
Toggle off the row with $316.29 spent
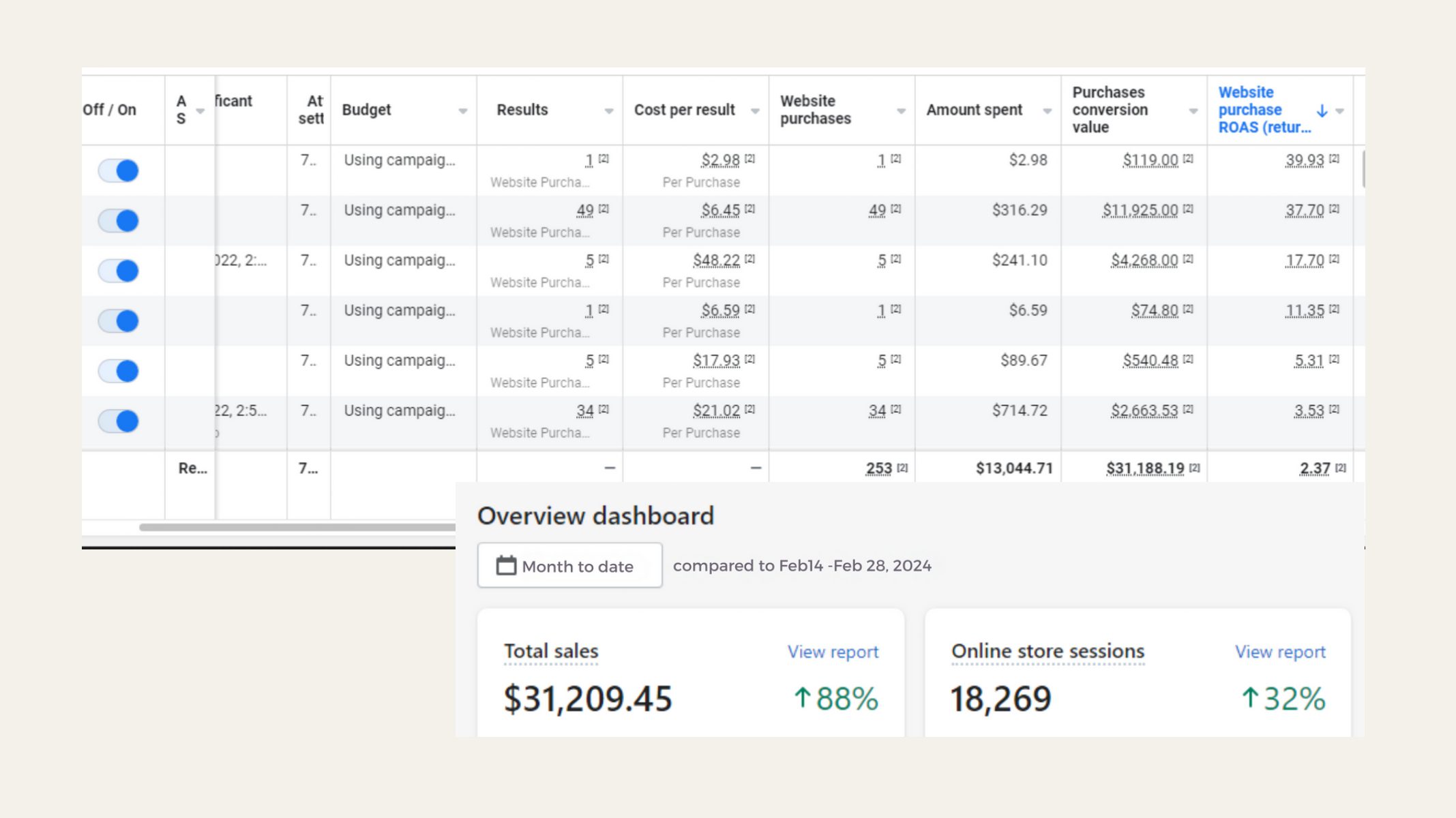(118, 221)
